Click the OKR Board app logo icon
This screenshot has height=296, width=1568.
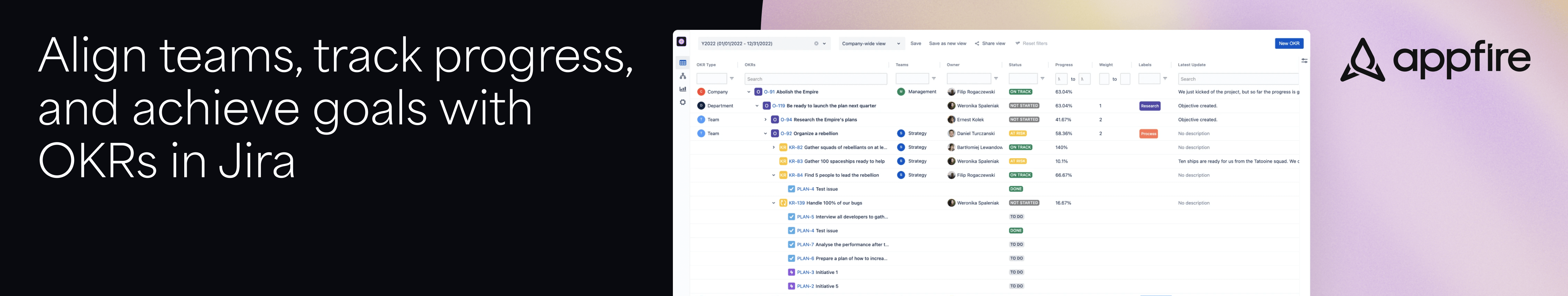pos(681,42)
